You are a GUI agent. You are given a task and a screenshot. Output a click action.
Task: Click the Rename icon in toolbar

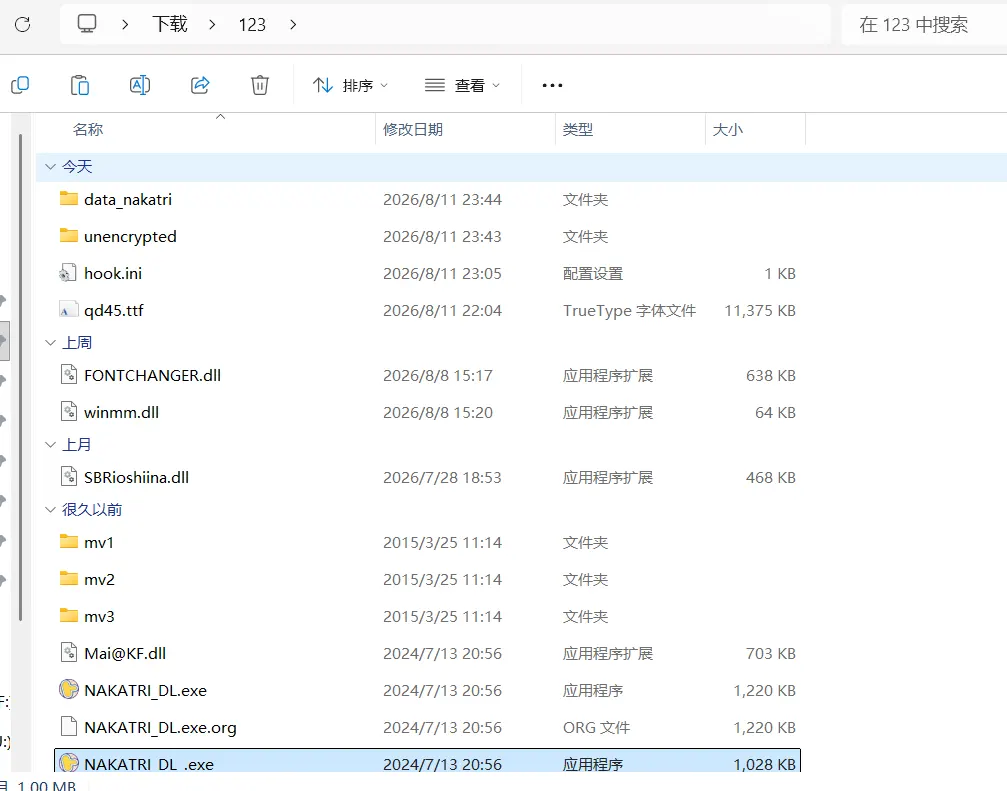coord(140,85)
